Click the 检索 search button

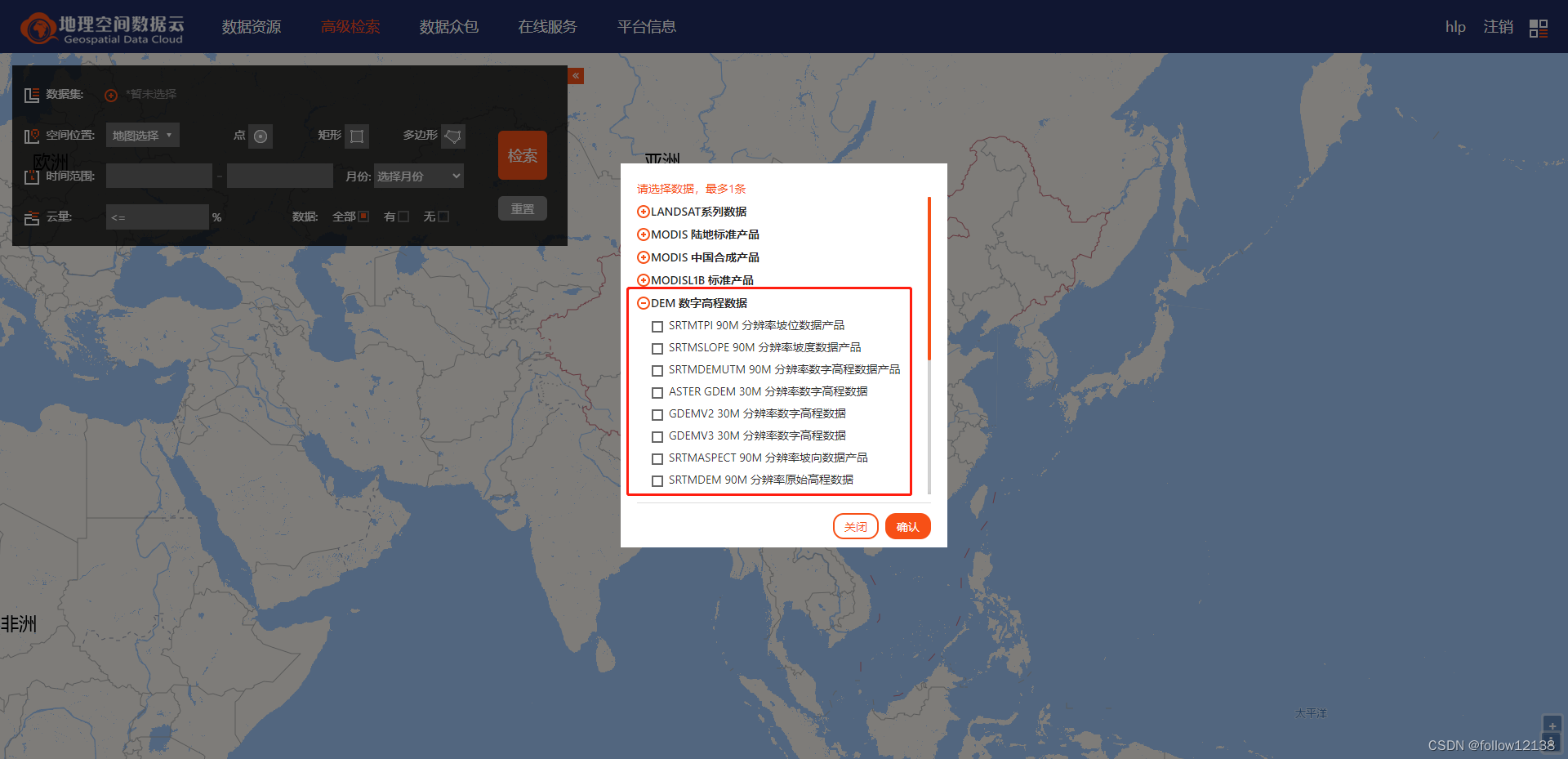coord(522,154)
